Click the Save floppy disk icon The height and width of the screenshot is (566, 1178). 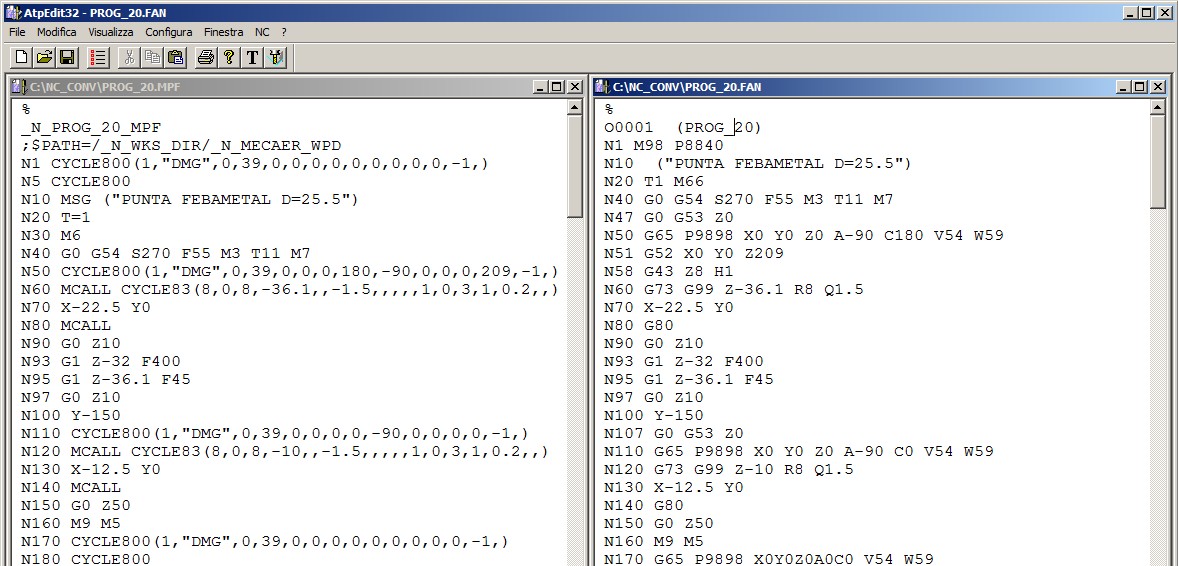pos(66,57)
